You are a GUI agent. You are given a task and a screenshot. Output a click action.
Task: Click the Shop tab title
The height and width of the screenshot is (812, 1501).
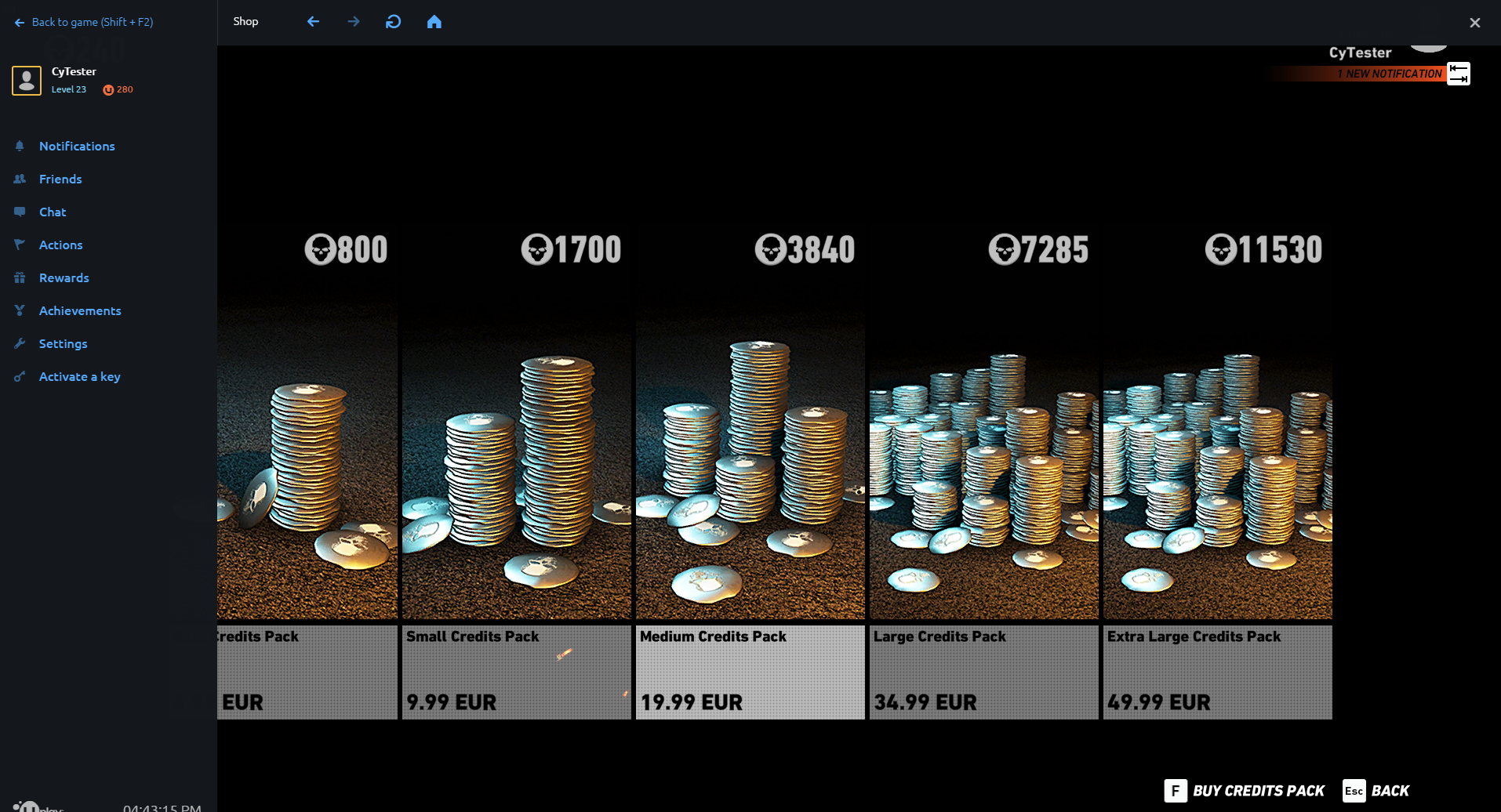(245, 21)
